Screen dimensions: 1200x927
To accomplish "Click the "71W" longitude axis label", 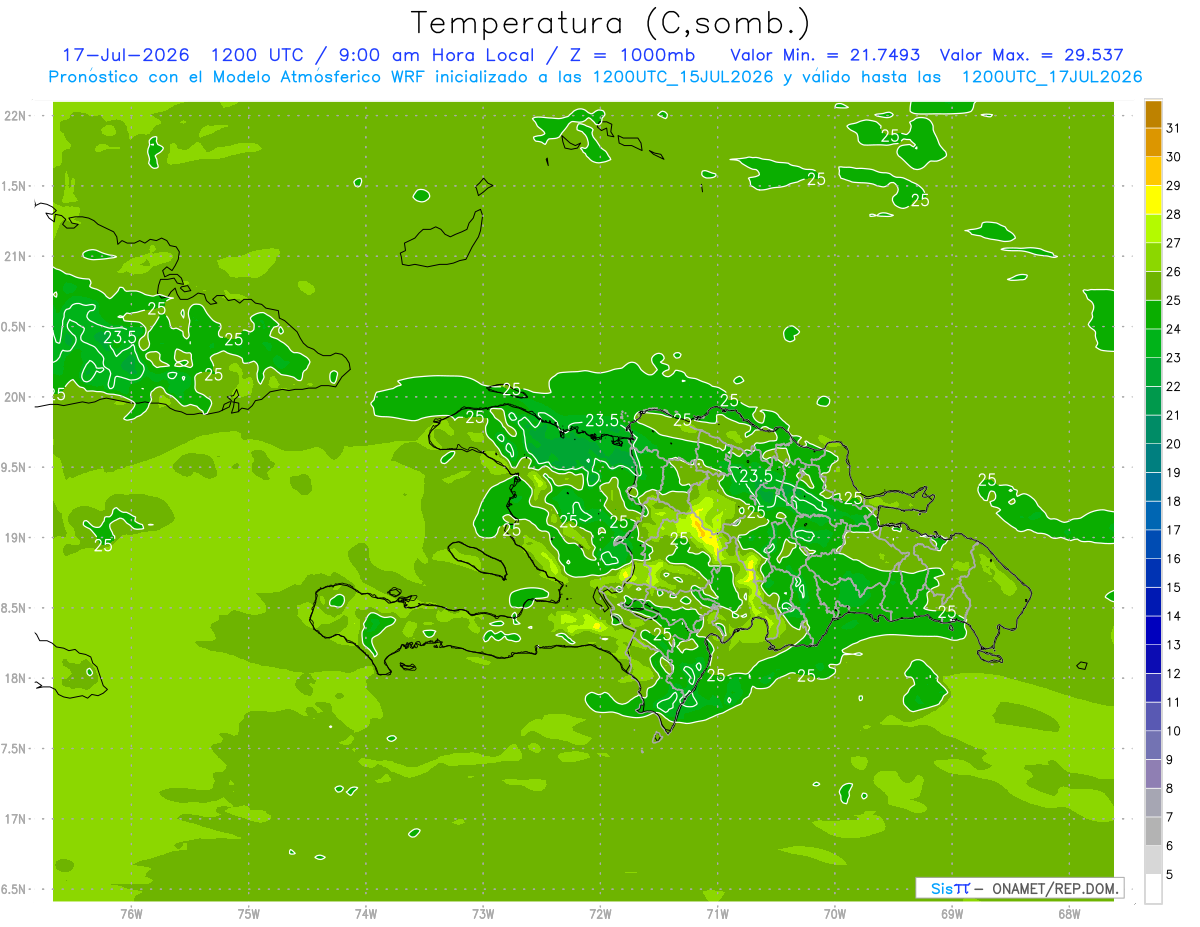I will 717,914.
